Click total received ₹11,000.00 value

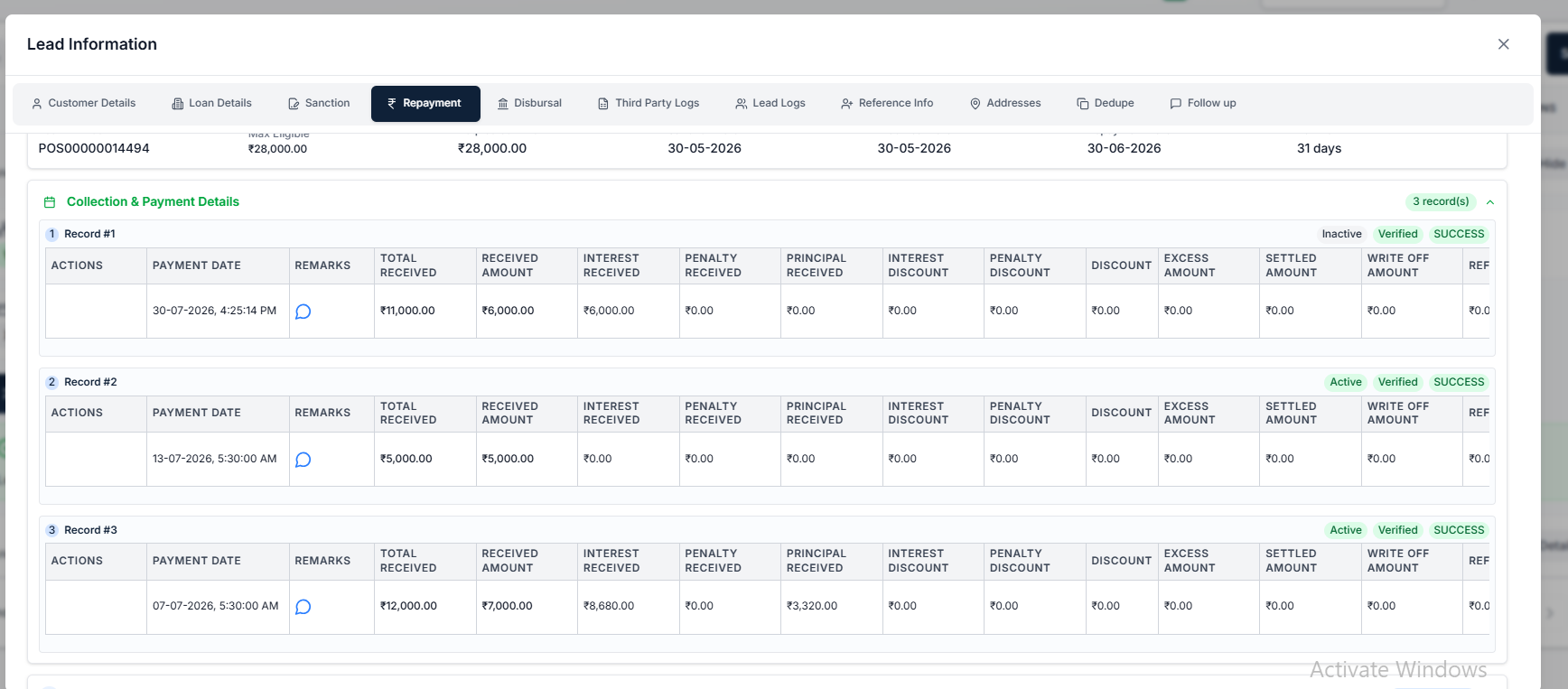[x=407, y=311]
